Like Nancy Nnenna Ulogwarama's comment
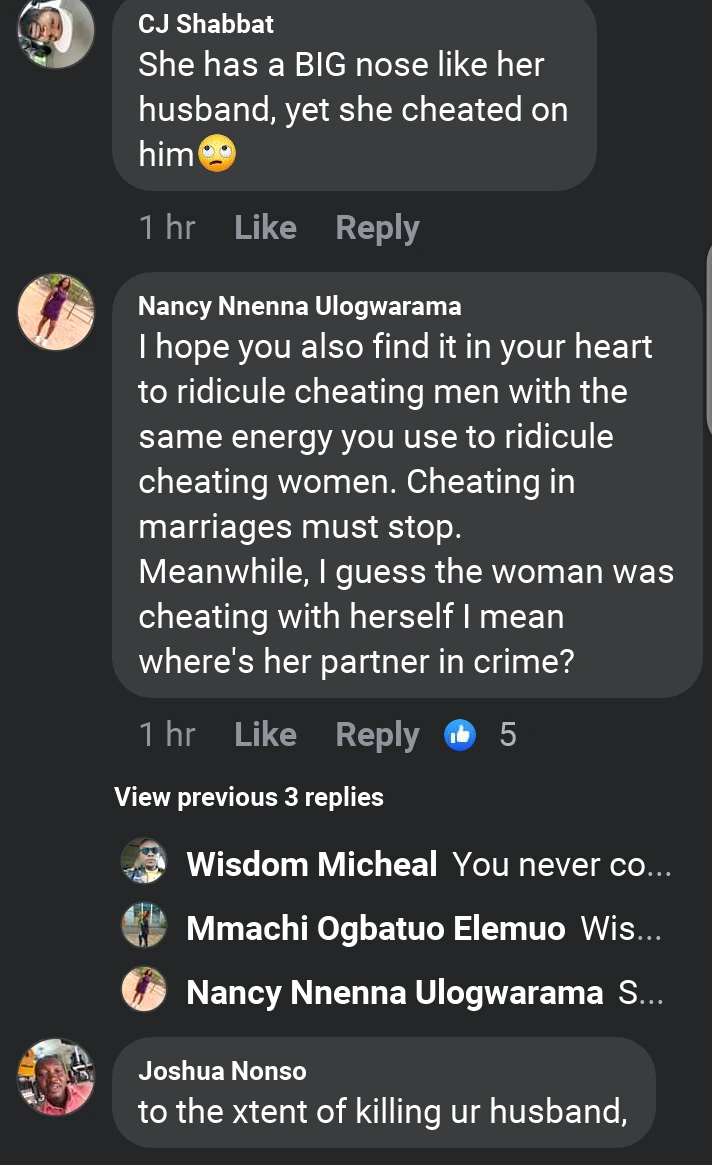Screen dimensions: 712x1165 click(x=265, y=735)
